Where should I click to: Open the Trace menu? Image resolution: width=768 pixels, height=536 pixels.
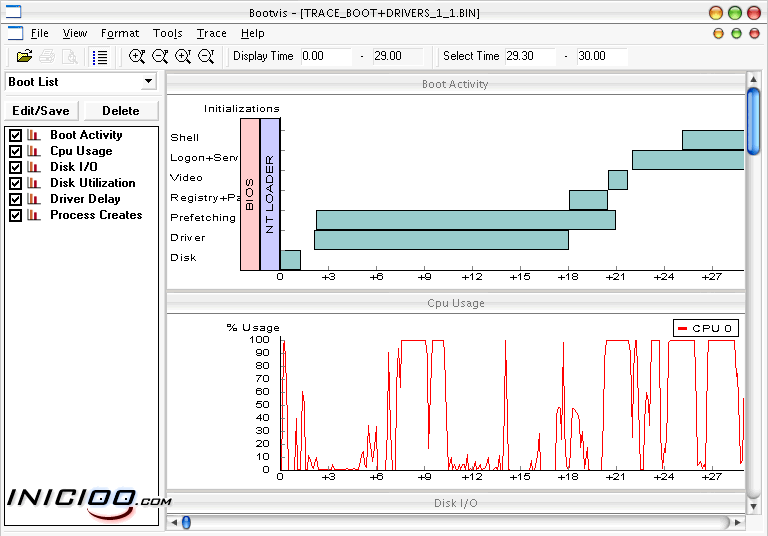(212, 33)
